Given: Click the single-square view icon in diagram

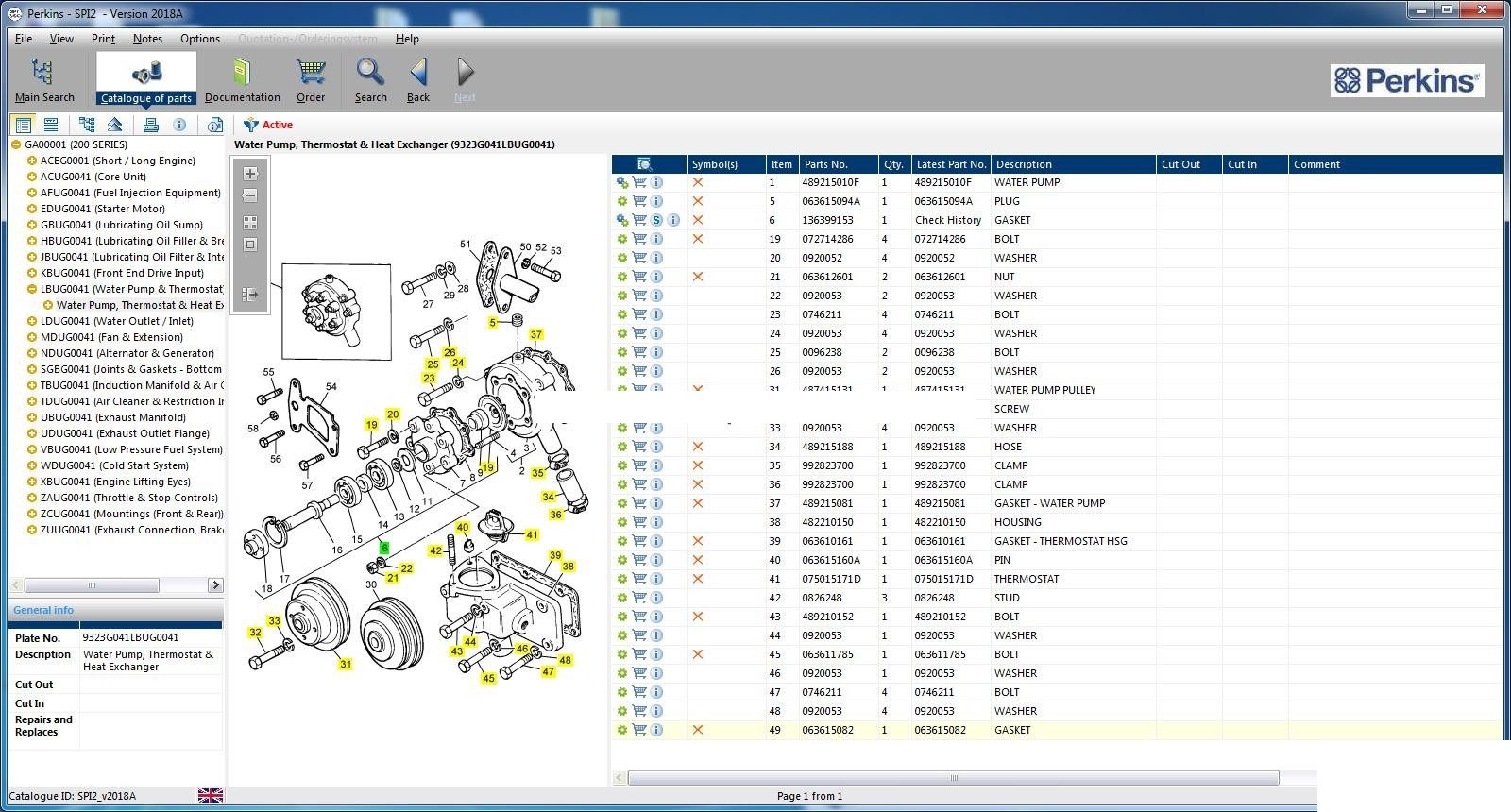Looking at the screenshot, I should tap(250, 245).
